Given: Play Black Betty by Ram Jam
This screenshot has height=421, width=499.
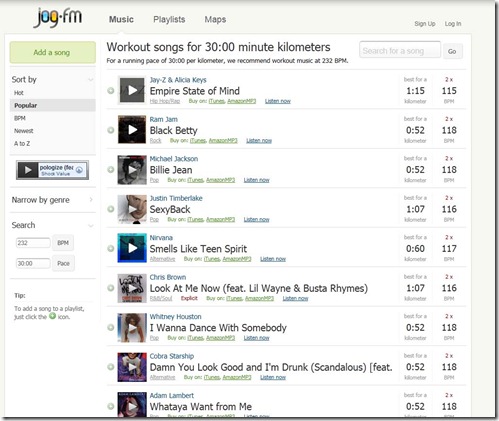Looking at the screenshot, I should [x=132, y=130].
